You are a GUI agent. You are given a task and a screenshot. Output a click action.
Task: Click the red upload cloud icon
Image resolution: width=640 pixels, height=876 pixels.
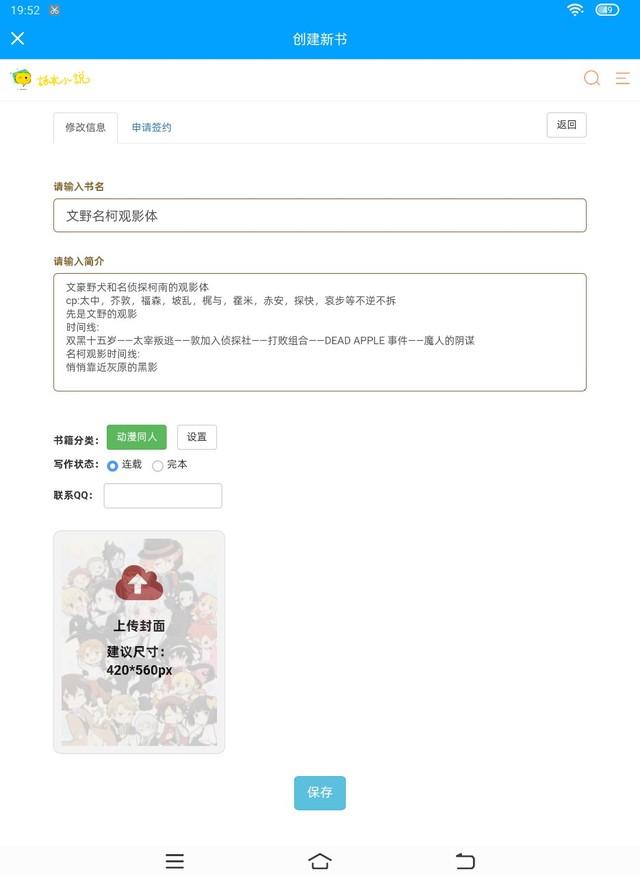(139, 583)
